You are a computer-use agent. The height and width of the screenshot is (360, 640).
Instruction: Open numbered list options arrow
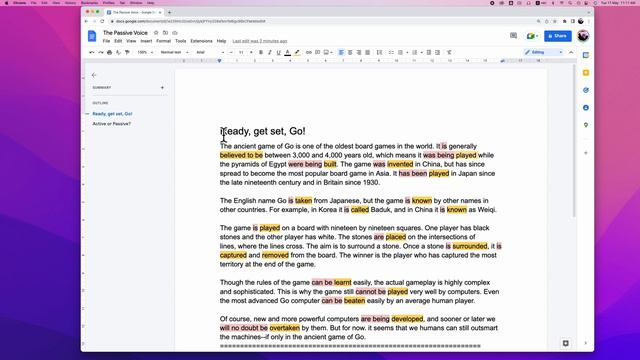click(421, 53)
